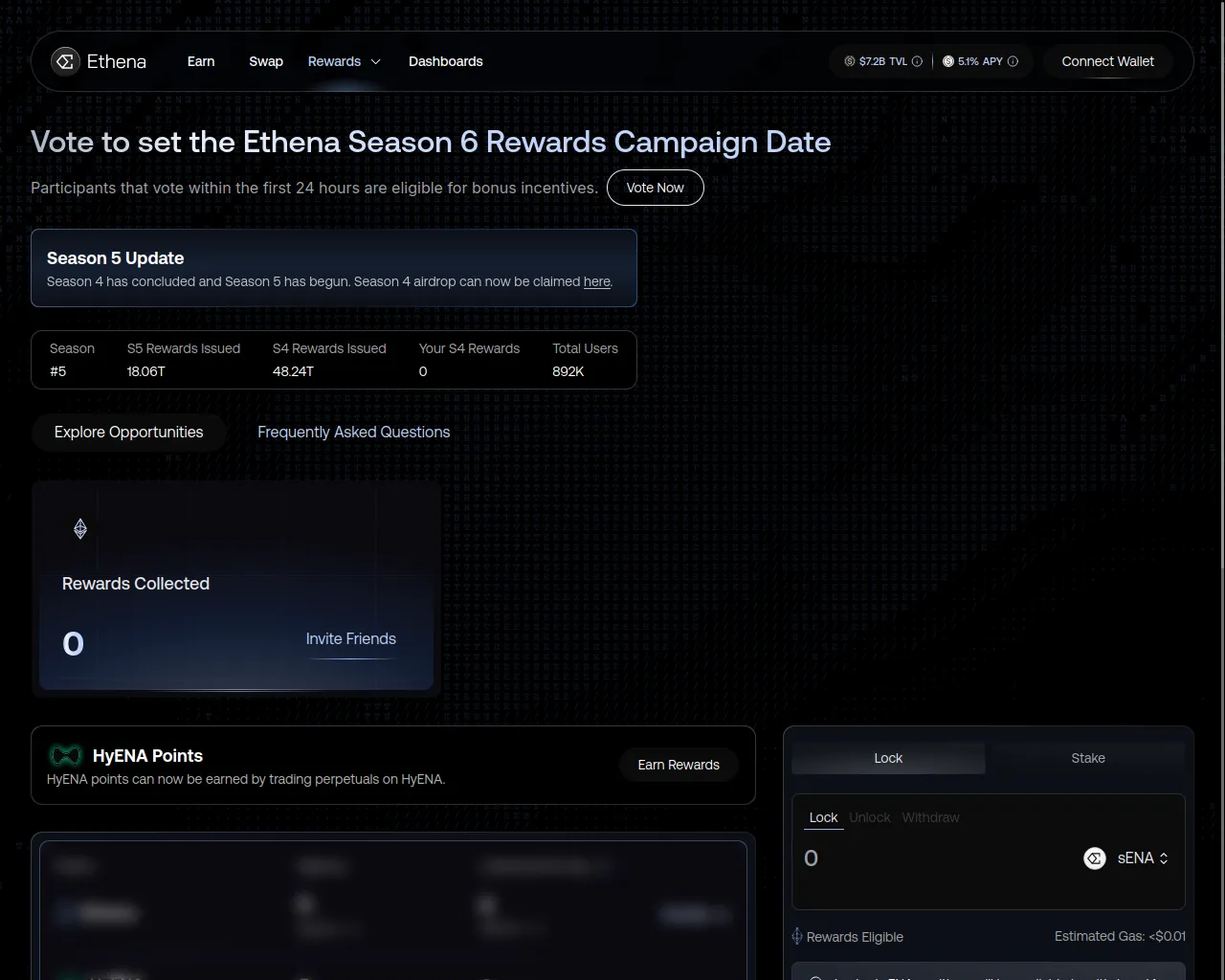The height and width of the screenshot is (980, 1225).
Task: Expand the Rewards menu chevron
Action: coord(375,61)
